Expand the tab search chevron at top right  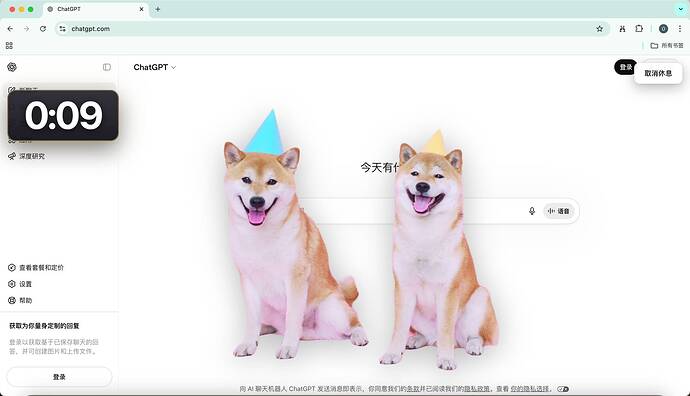click(680, 9)
